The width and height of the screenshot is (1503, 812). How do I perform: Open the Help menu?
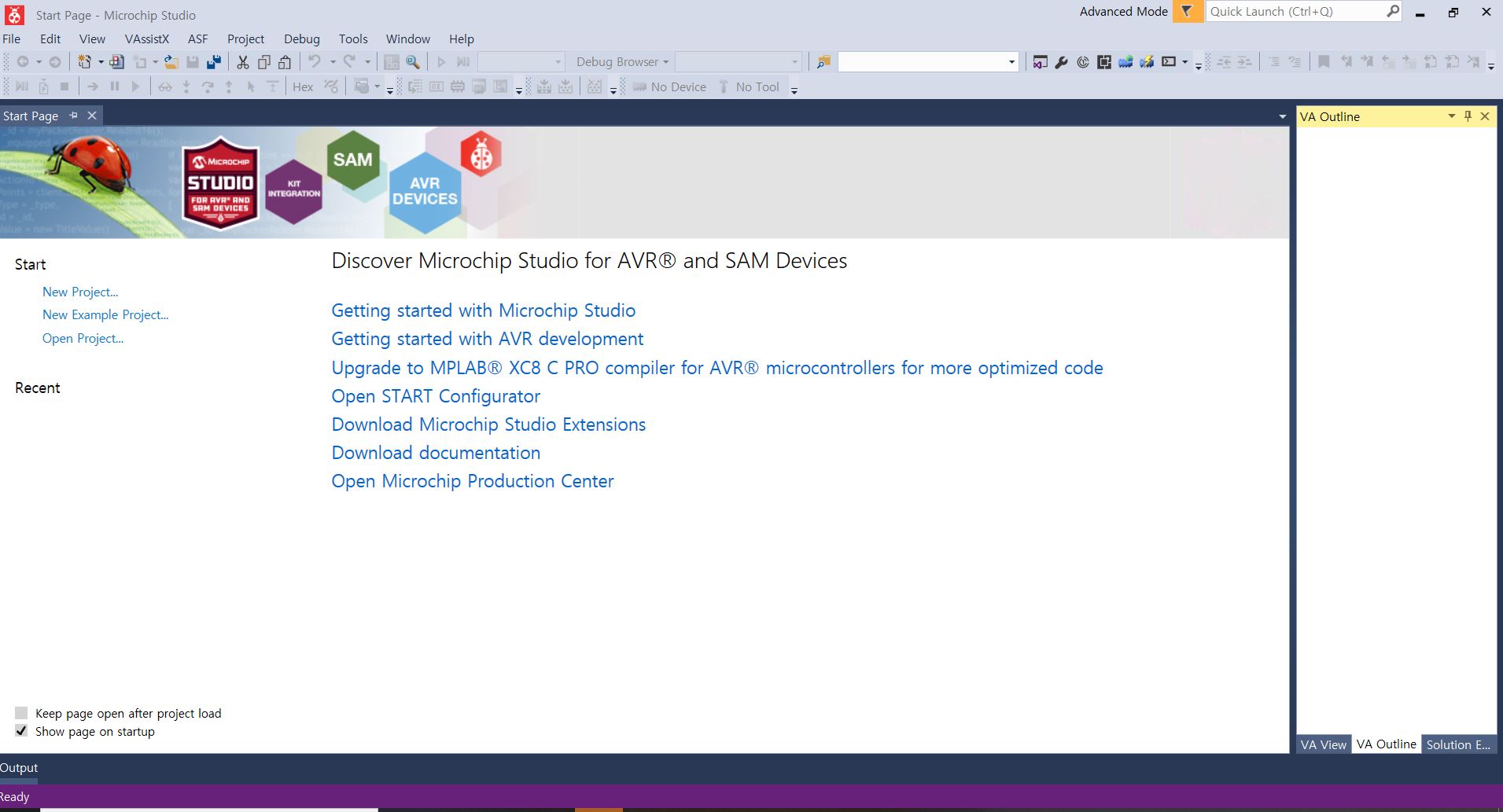(462, 39)
